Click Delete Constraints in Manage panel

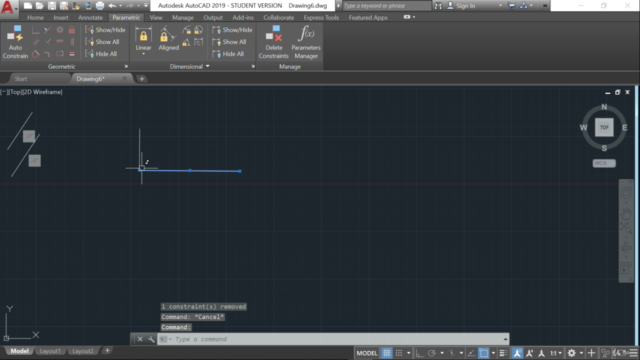[273, 42]
